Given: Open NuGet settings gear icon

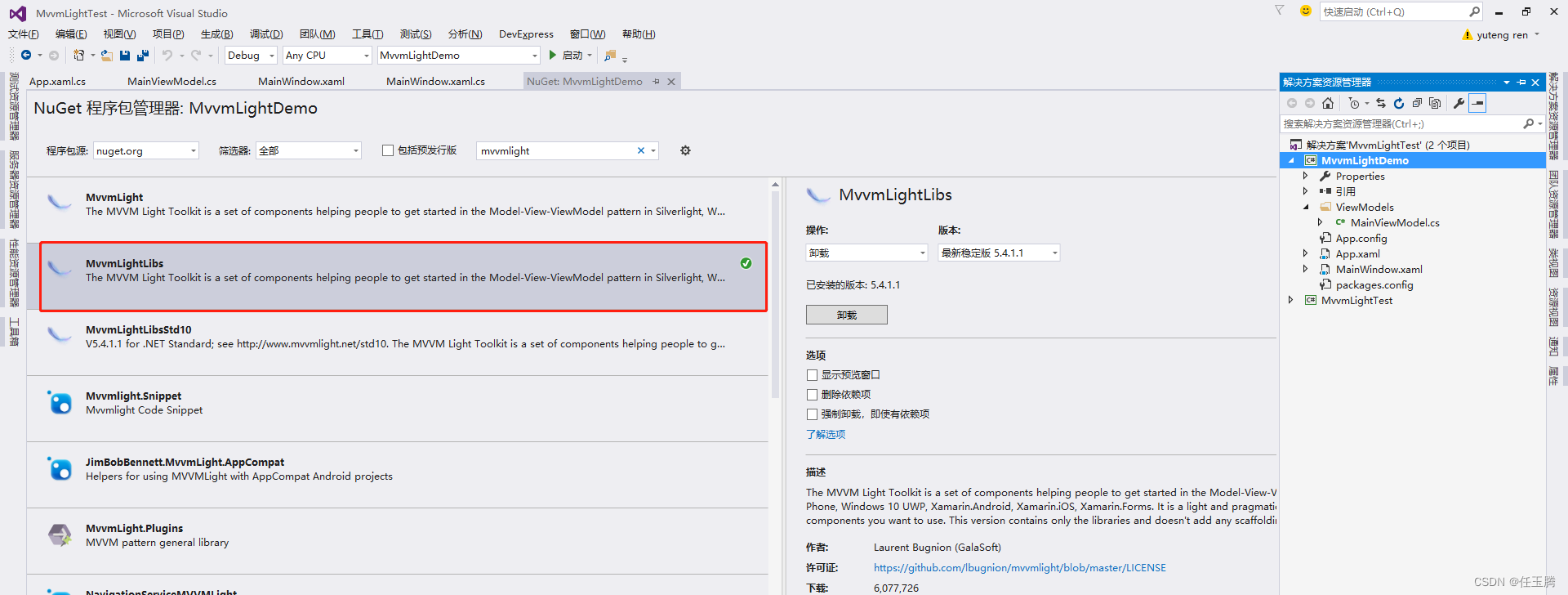Looking at the screenshot, I should click(x=685, y=150).
